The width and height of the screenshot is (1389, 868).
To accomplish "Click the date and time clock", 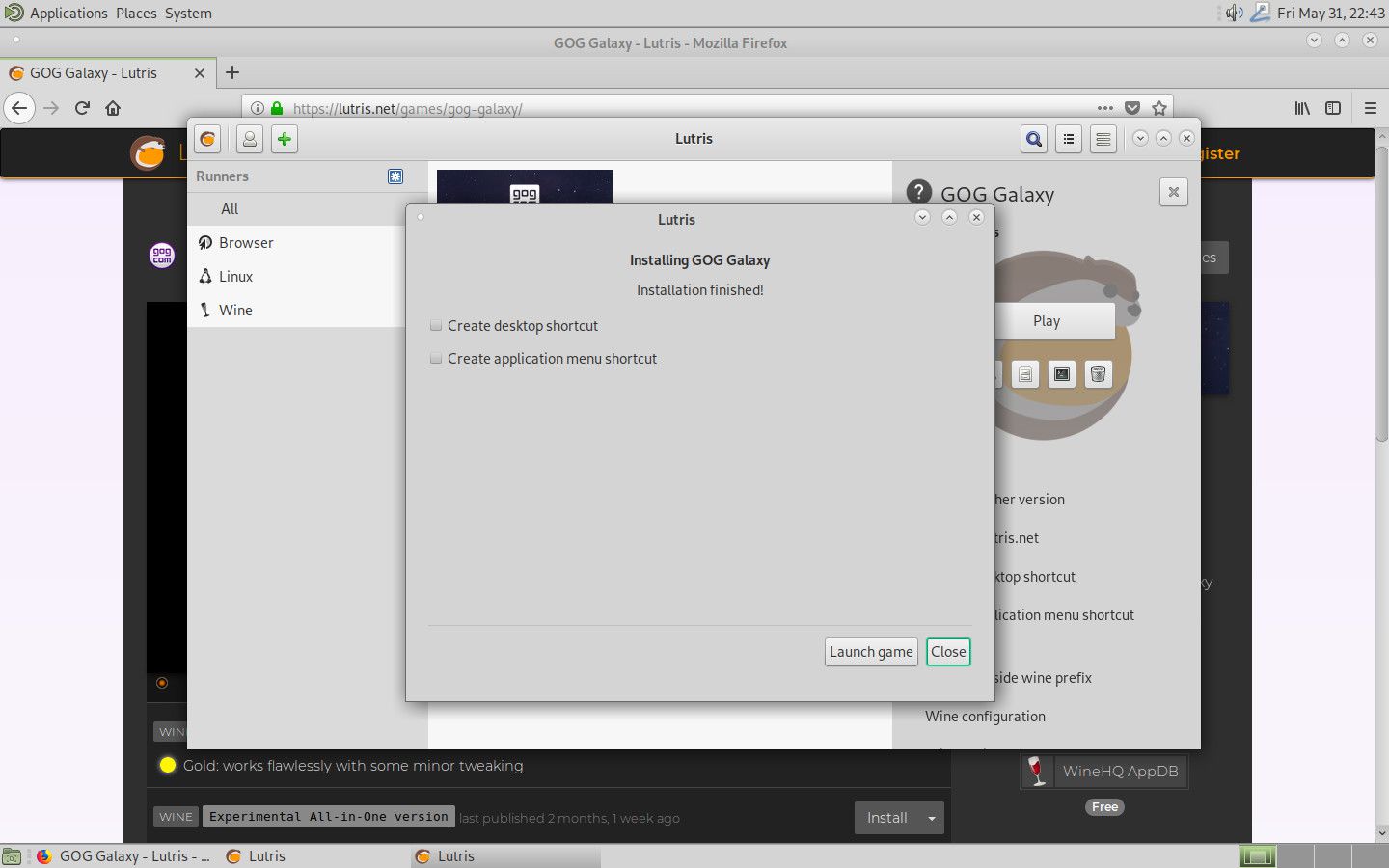I will click(x=1331, y=14).
